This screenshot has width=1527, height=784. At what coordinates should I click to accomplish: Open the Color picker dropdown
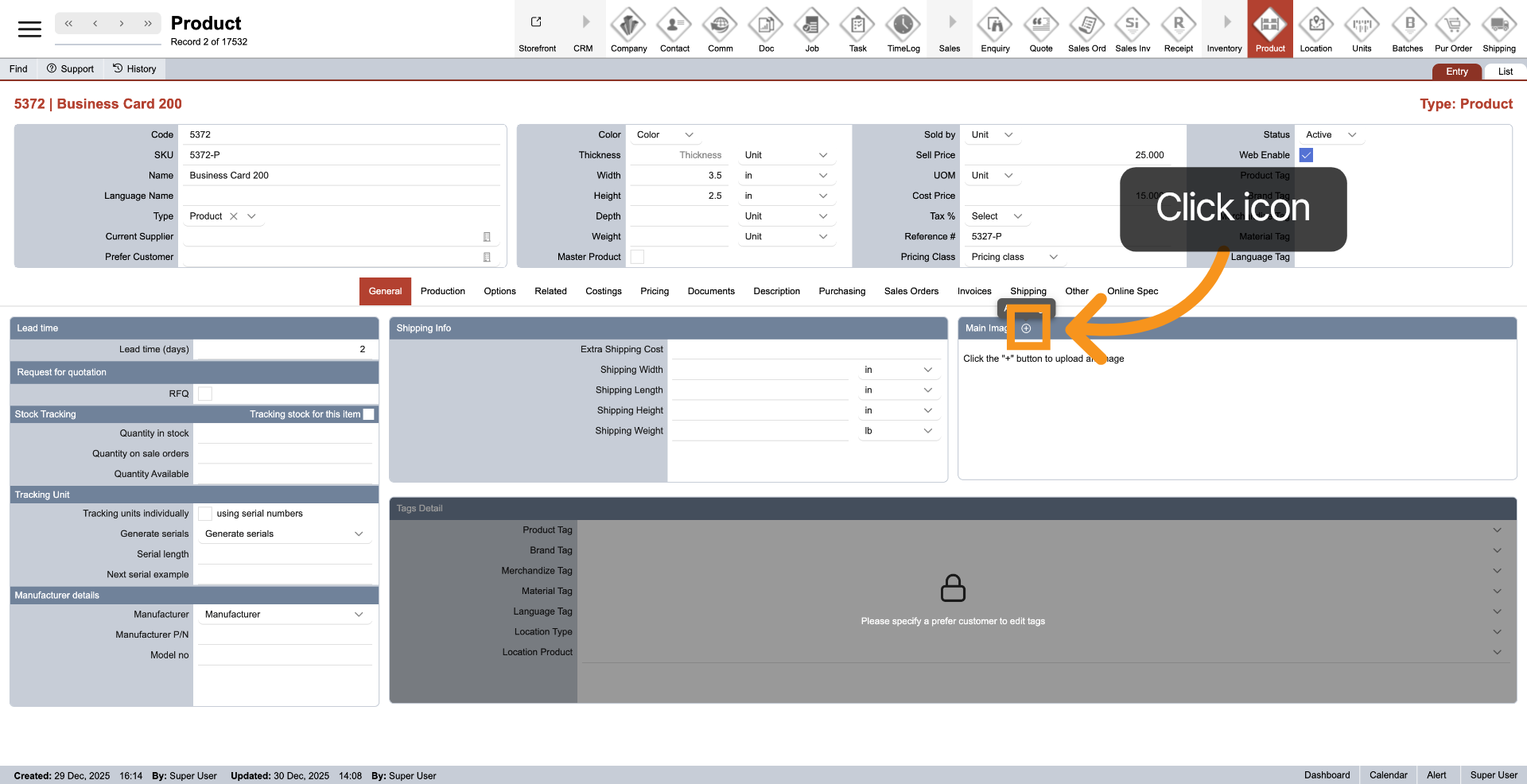point(665,135)
